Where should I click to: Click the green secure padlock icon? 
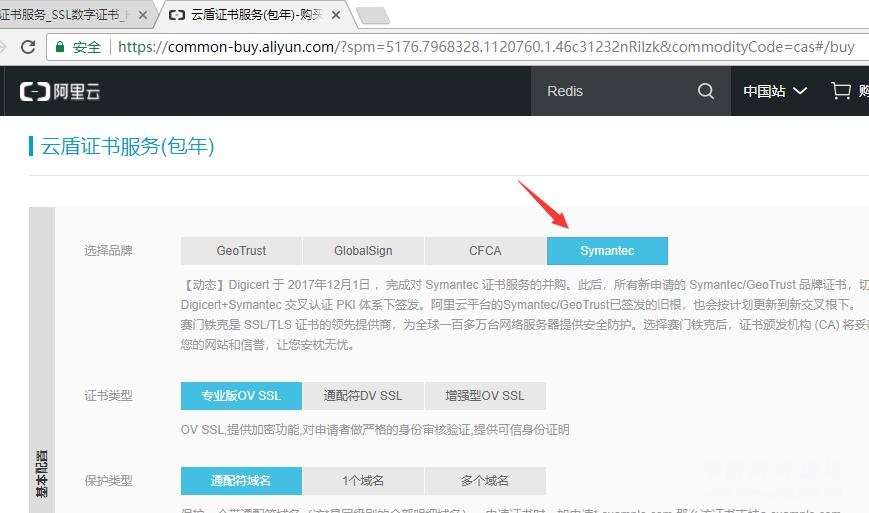(60, 47)
